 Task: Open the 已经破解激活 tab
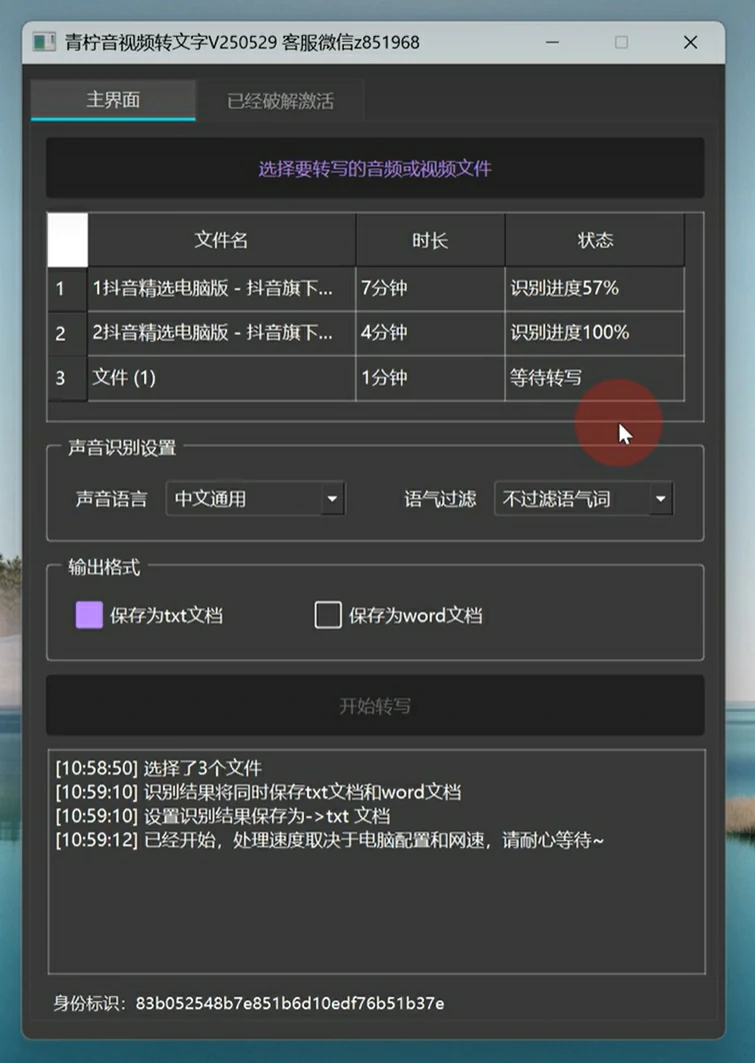point(280,101)
